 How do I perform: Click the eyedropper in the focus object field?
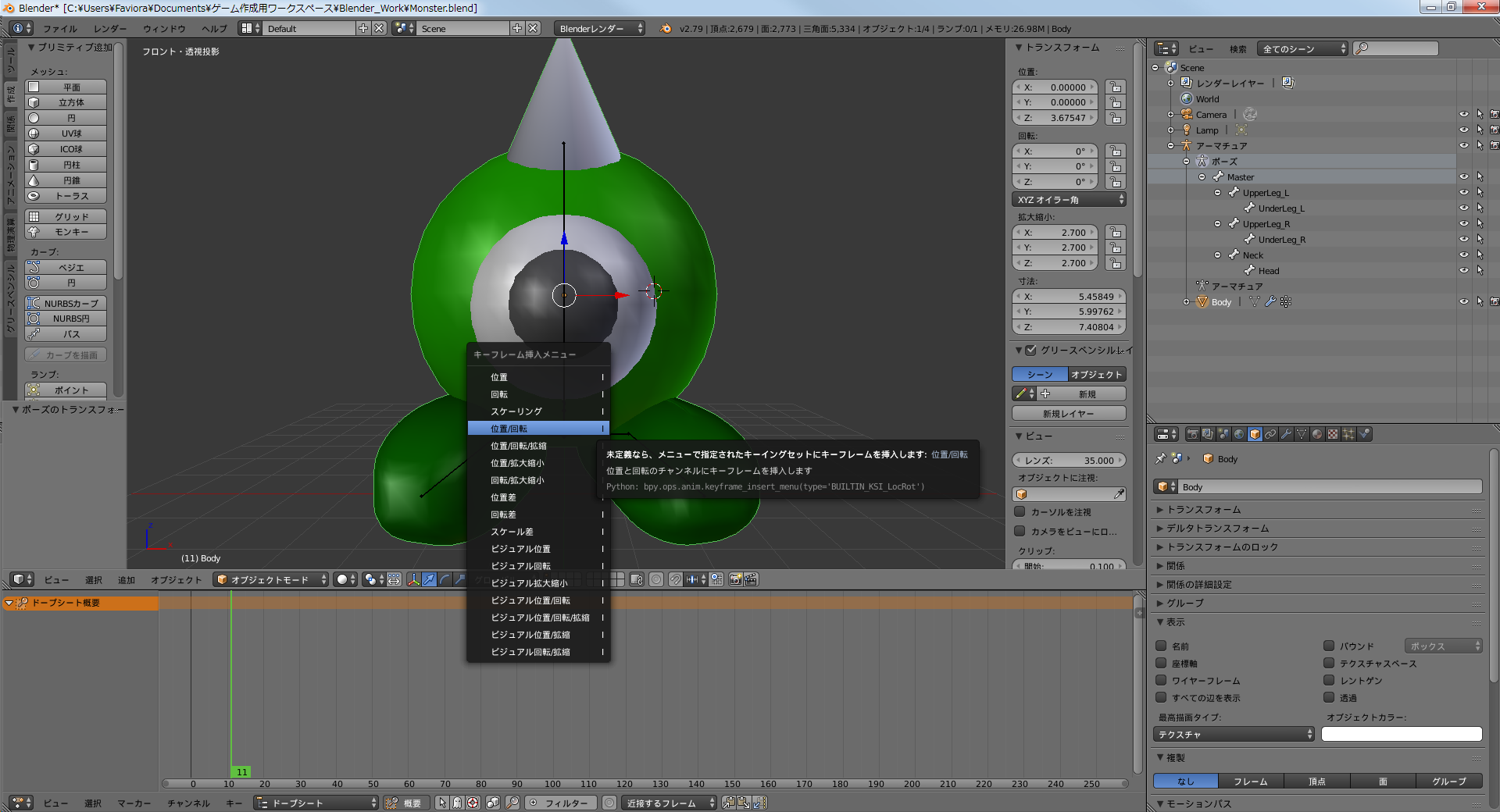1119,494
